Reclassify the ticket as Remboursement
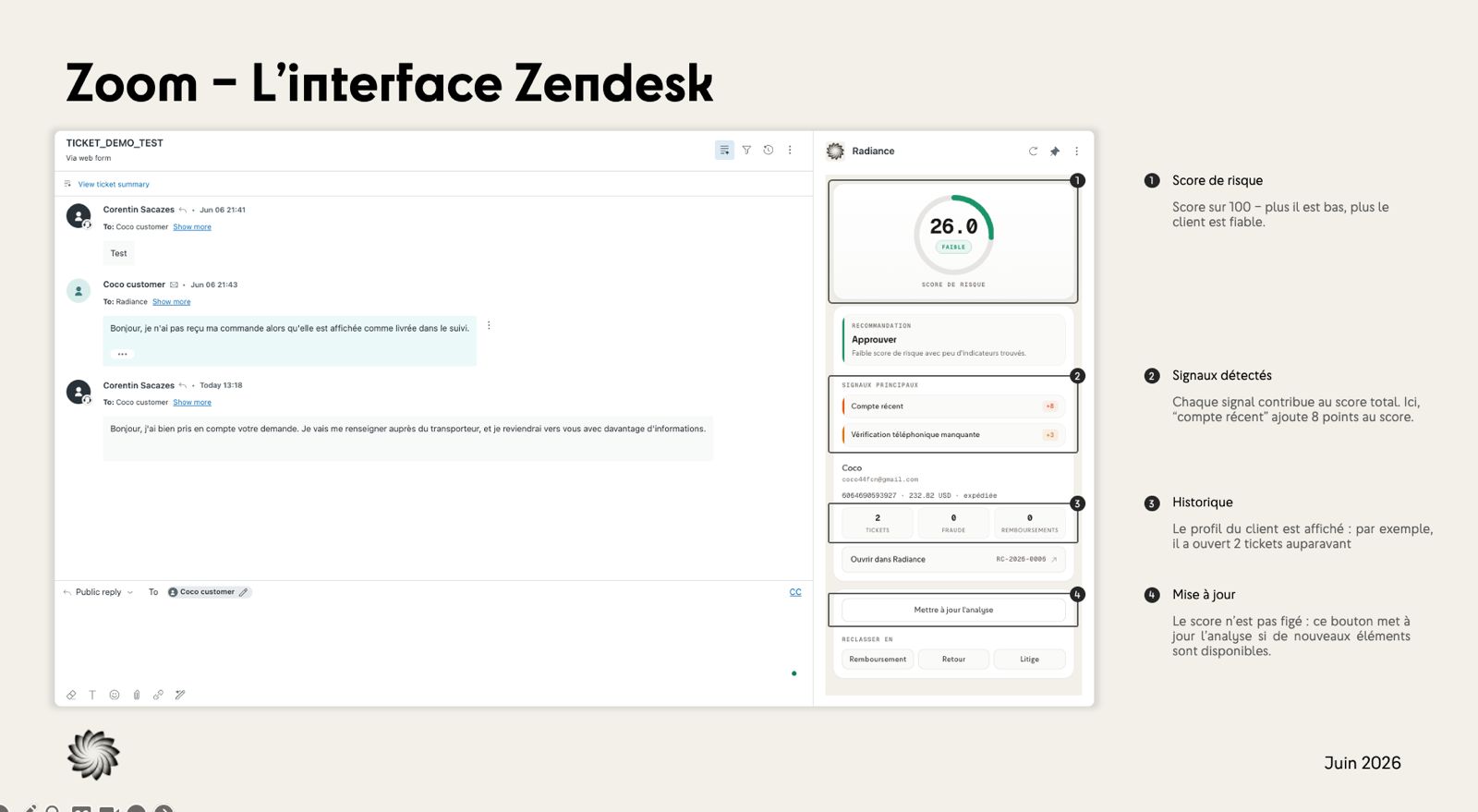Screen dimensions: 1478x812 click(878, 660)
